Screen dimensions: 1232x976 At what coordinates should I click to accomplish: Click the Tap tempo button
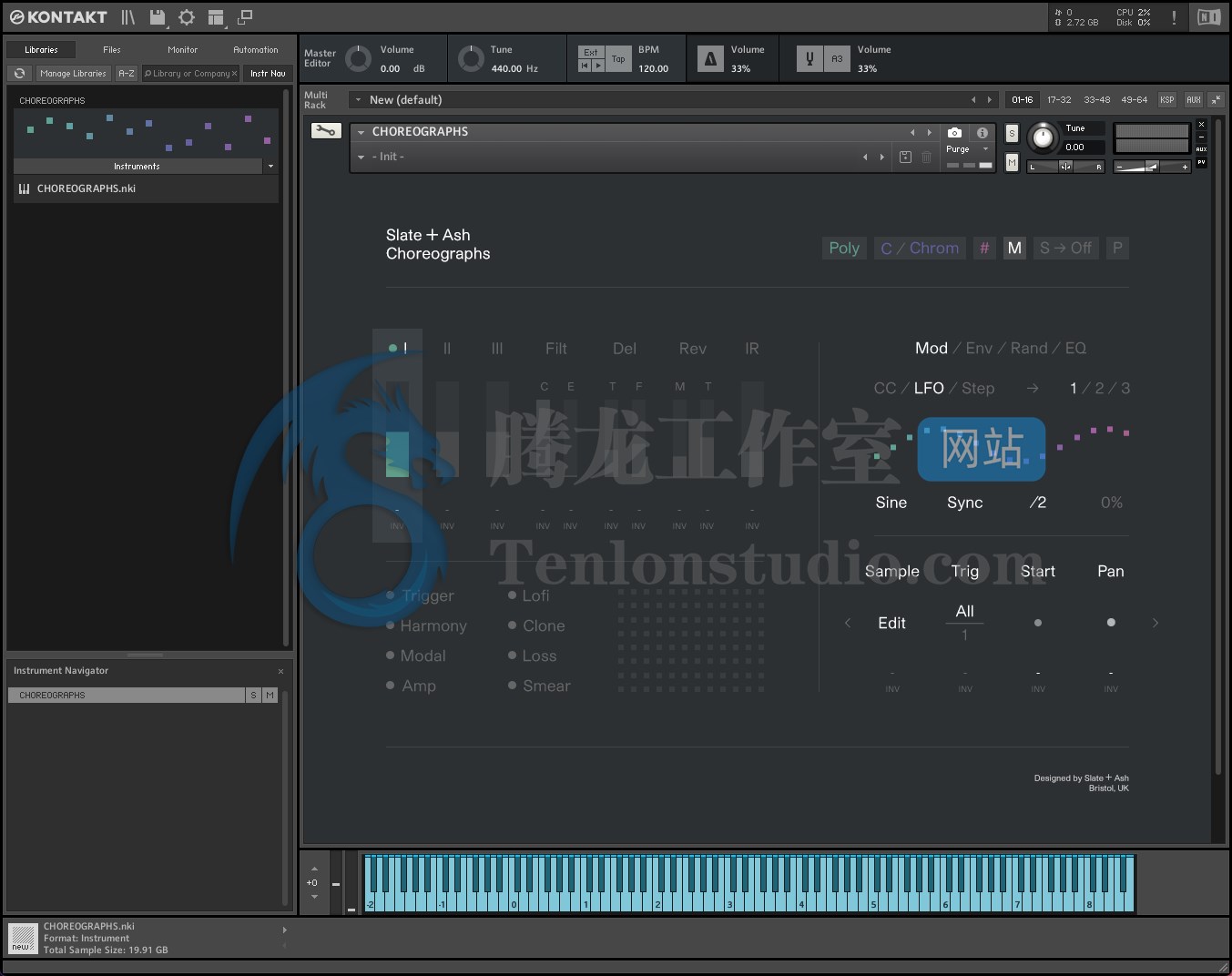pos(618,59)
